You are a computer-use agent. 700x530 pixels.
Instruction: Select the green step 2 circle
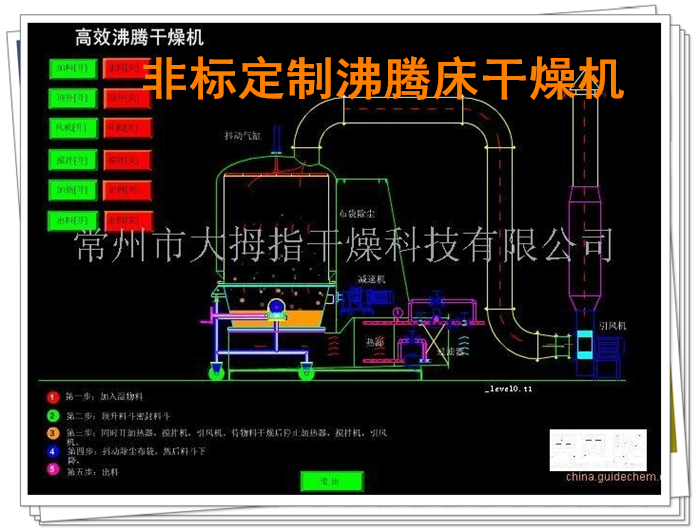(x=52, y=416)
